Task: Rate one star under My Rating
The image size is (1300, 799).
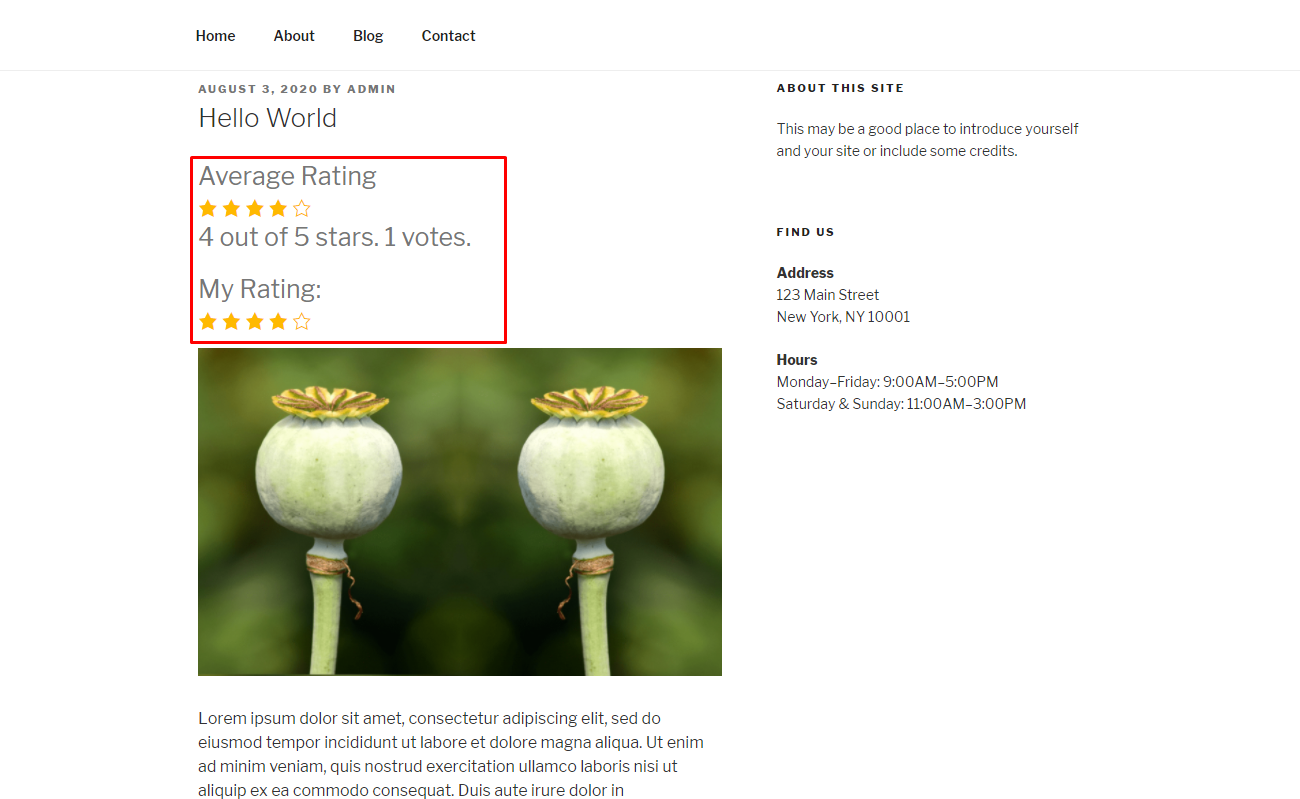Action: pyautogui.click(x=208, y=322)
